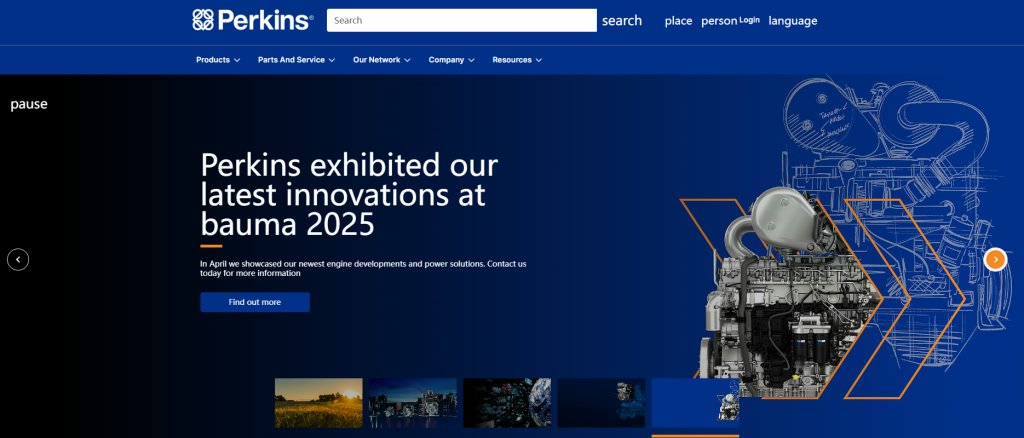This screenshot has width=1024, height=438.
Task: Open the language selector icon
Action: click(x=793, y=21)
